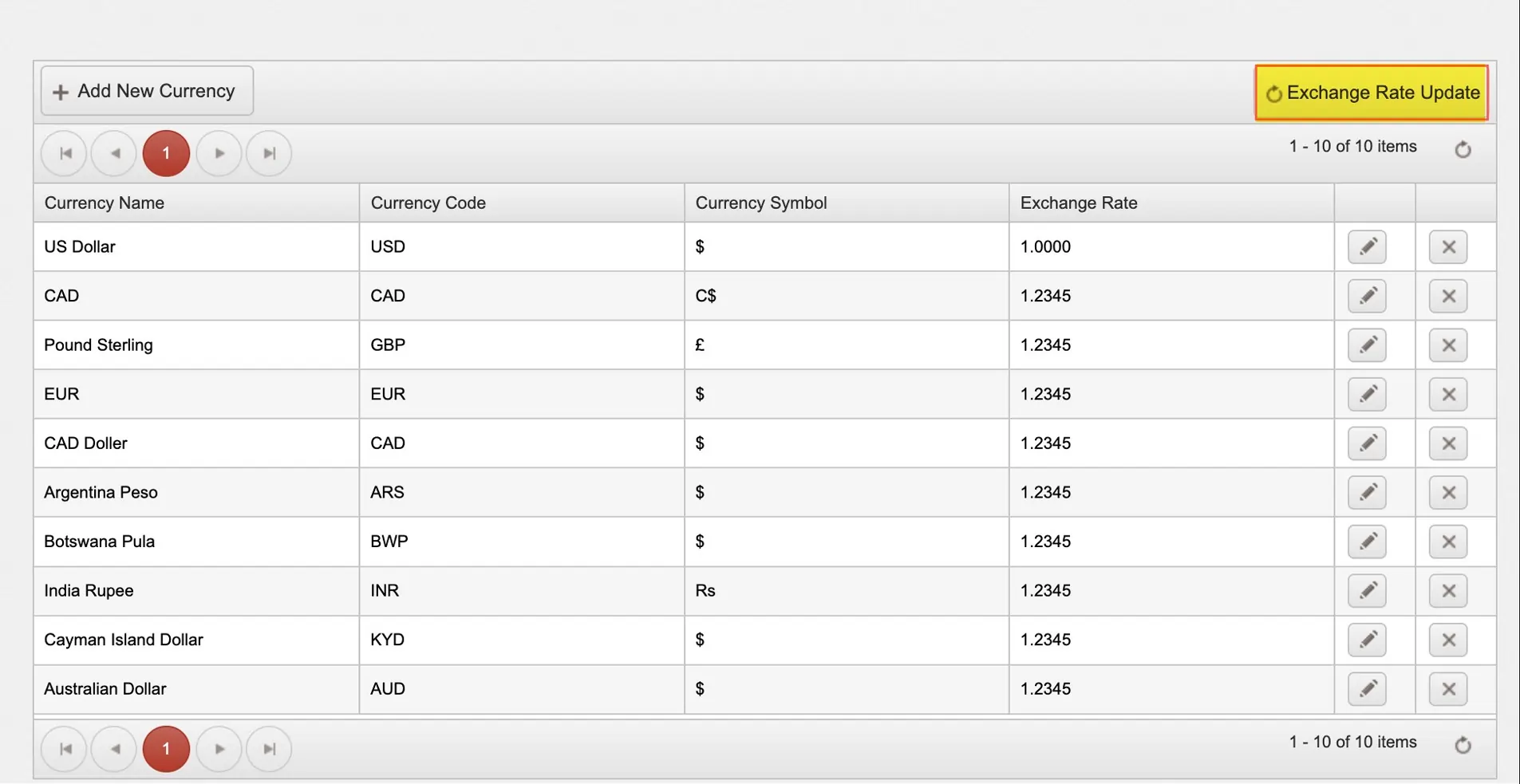Viewport: 1520px width, 784px height.
Task: Click Exchange Rate Update button
Action: (1372, 93)
